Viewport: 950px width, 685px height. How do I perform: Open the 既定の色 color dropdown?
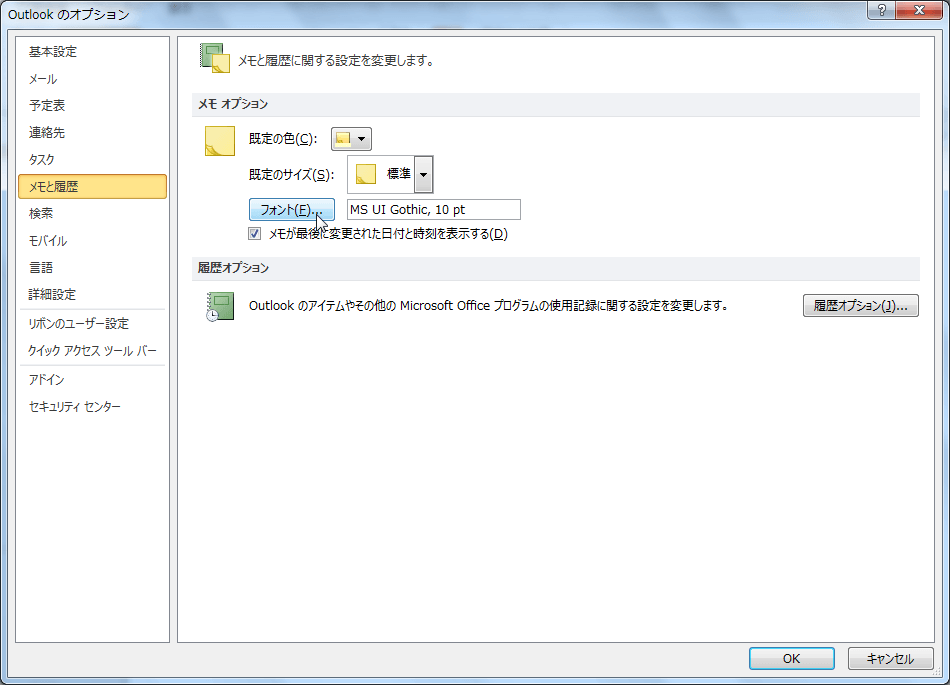pos(351,139)
